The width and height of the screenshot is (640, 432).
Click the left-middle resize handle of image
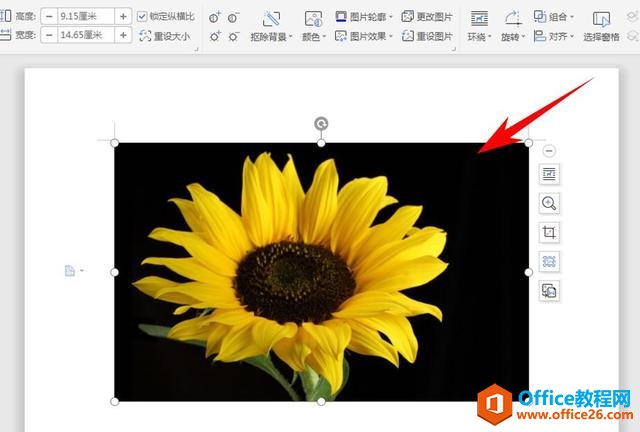point(115,272)
